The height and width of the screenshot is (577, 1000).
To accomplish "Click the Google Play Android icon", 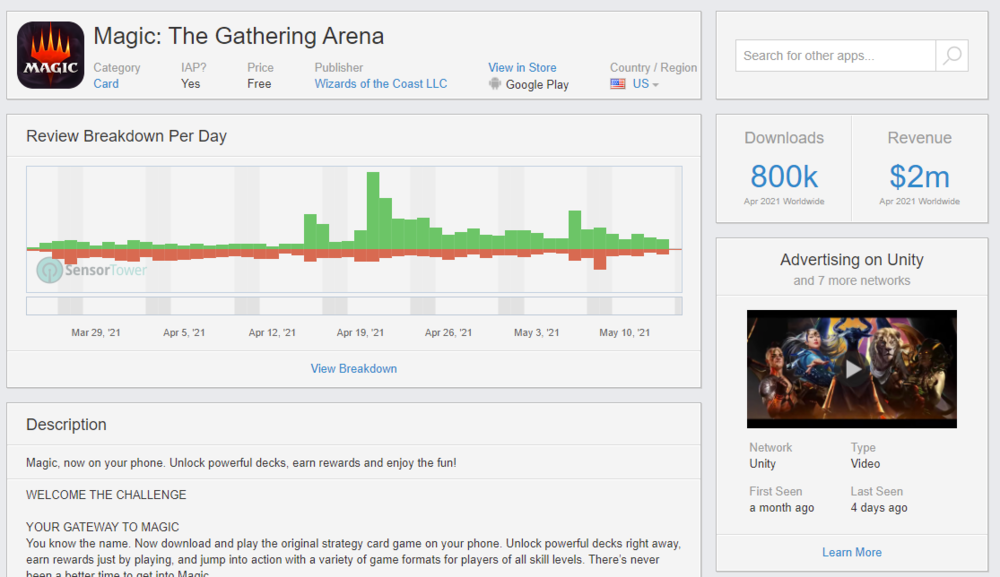I will coord(494,84).
